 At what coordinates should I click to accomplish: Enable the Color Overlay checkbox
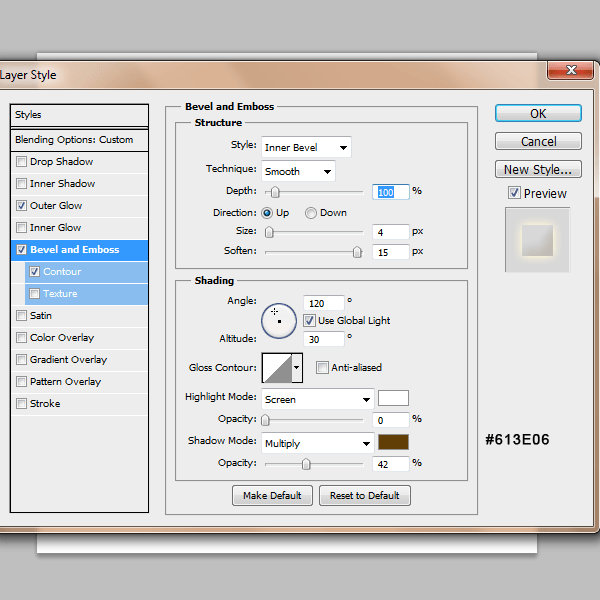click(x=21, y=338)
